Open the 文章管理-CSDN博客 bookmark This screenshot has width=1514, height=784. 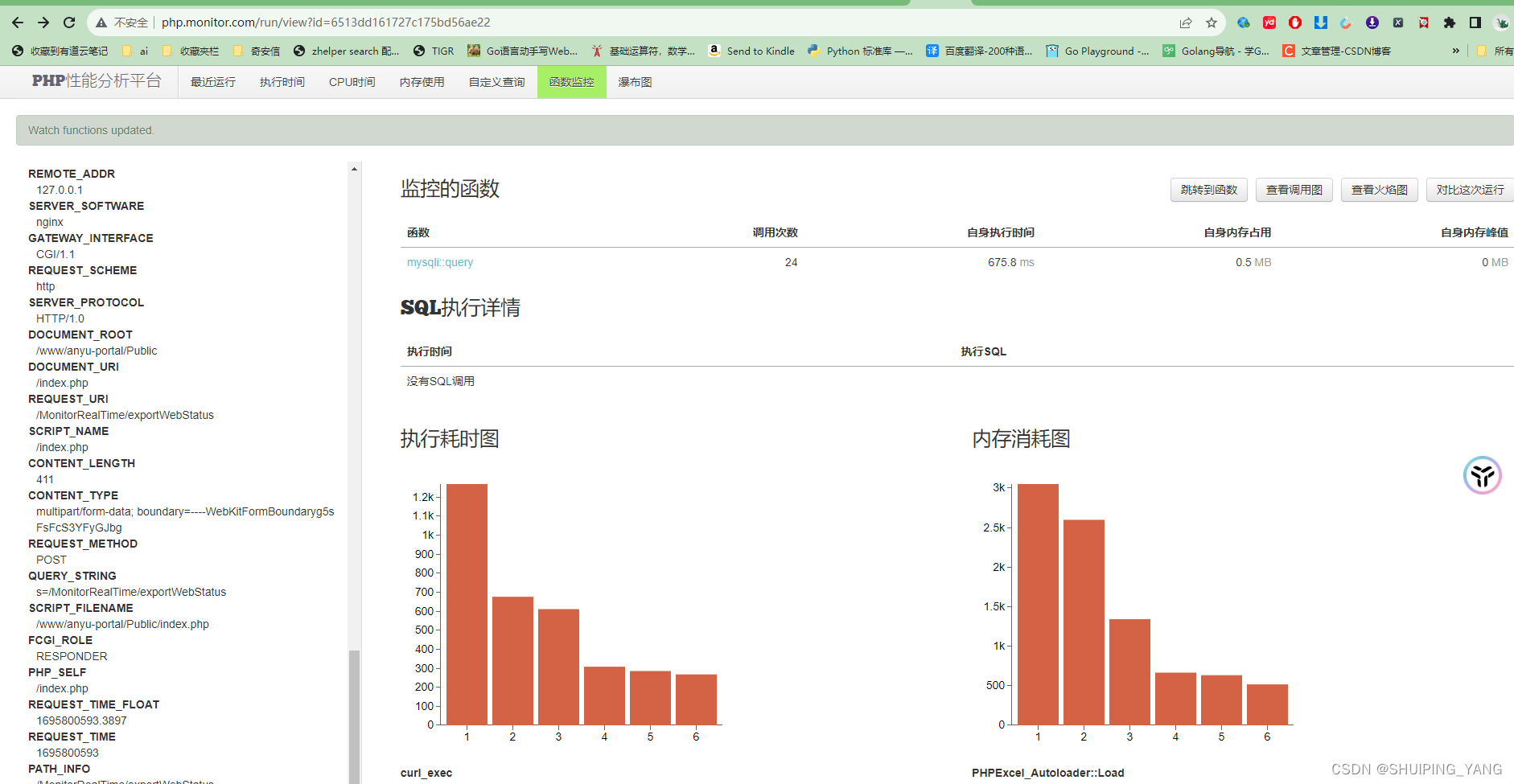point(1337,51)
